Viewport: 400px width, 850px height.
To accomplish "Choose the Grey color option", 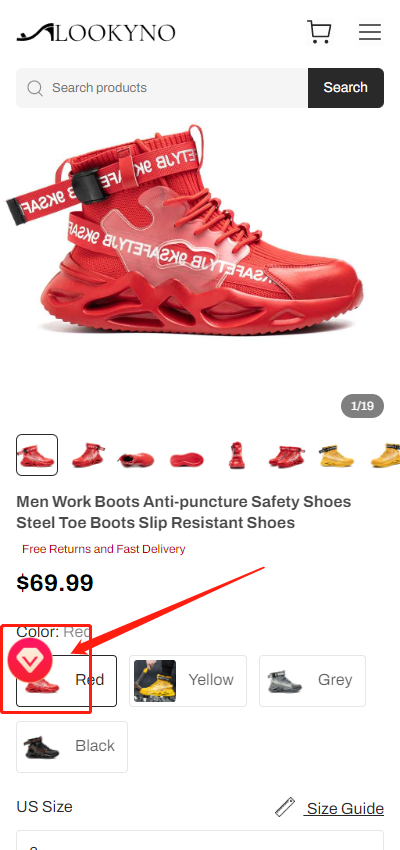I will [312, 681].
